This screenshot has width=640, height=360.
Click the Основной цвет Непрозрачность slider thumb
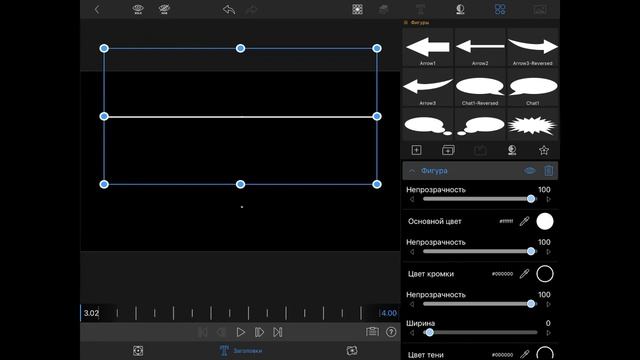tap(531, 251)
